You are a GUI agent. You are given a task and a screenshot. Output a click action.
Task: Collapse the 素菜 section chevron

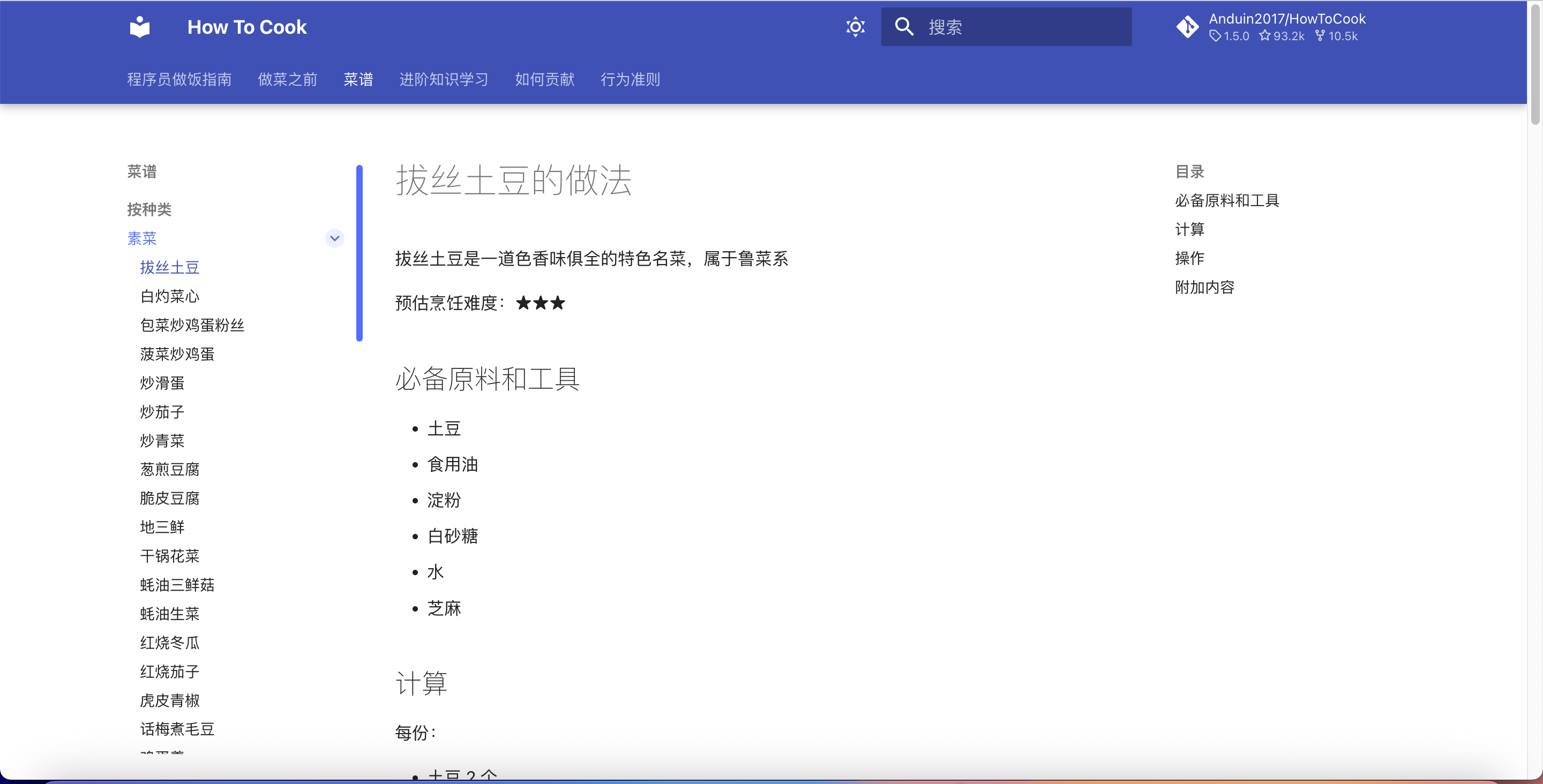[334, 238]
